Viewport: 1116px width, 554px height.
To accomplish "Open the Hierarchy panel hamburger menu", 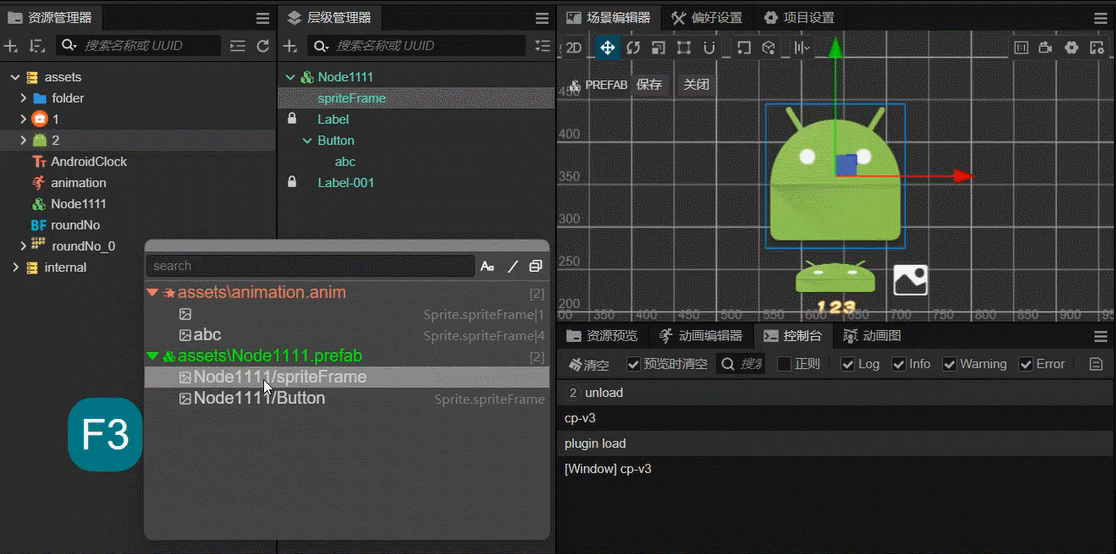I will pos(542,19).
